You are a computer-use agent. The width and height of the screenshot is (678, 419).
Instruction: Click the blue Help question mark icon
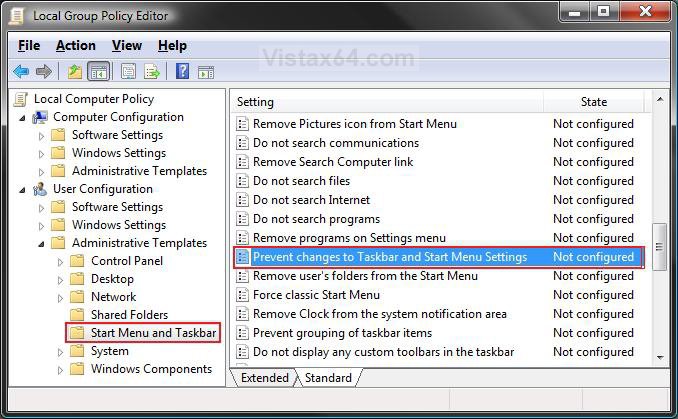(182, 71)
